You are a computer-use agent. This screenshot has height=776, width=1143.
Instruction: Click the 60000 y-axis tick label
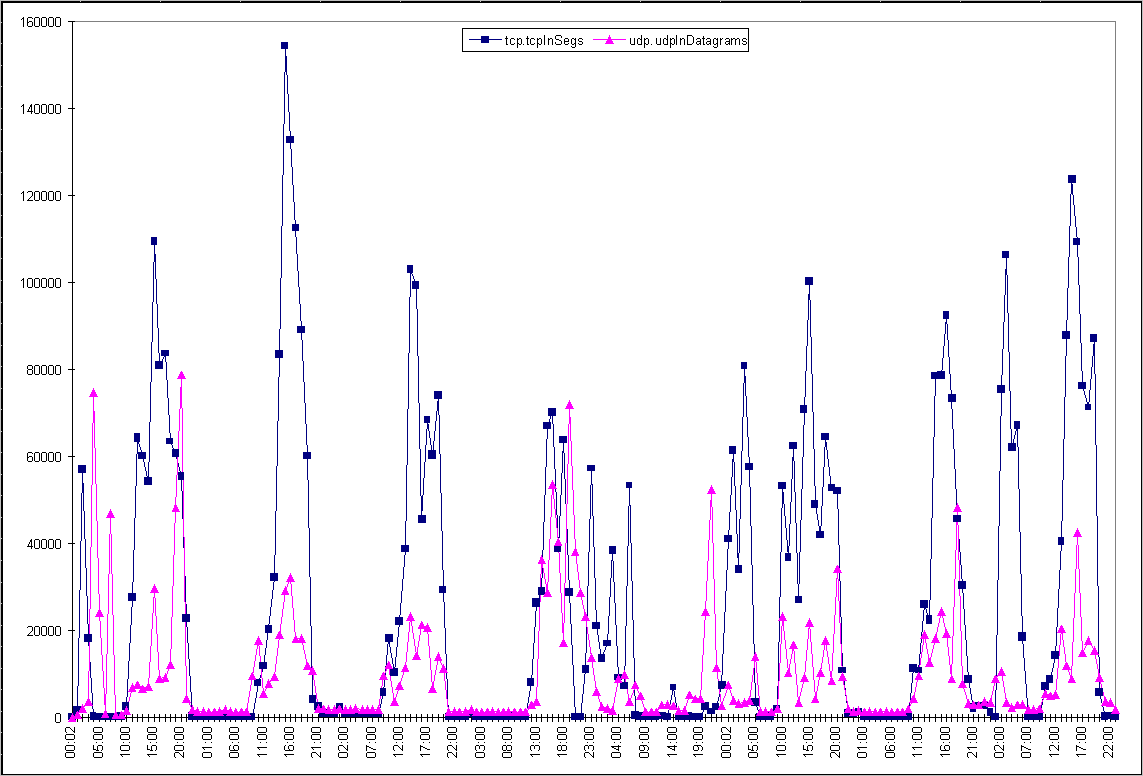pos(43,456)
